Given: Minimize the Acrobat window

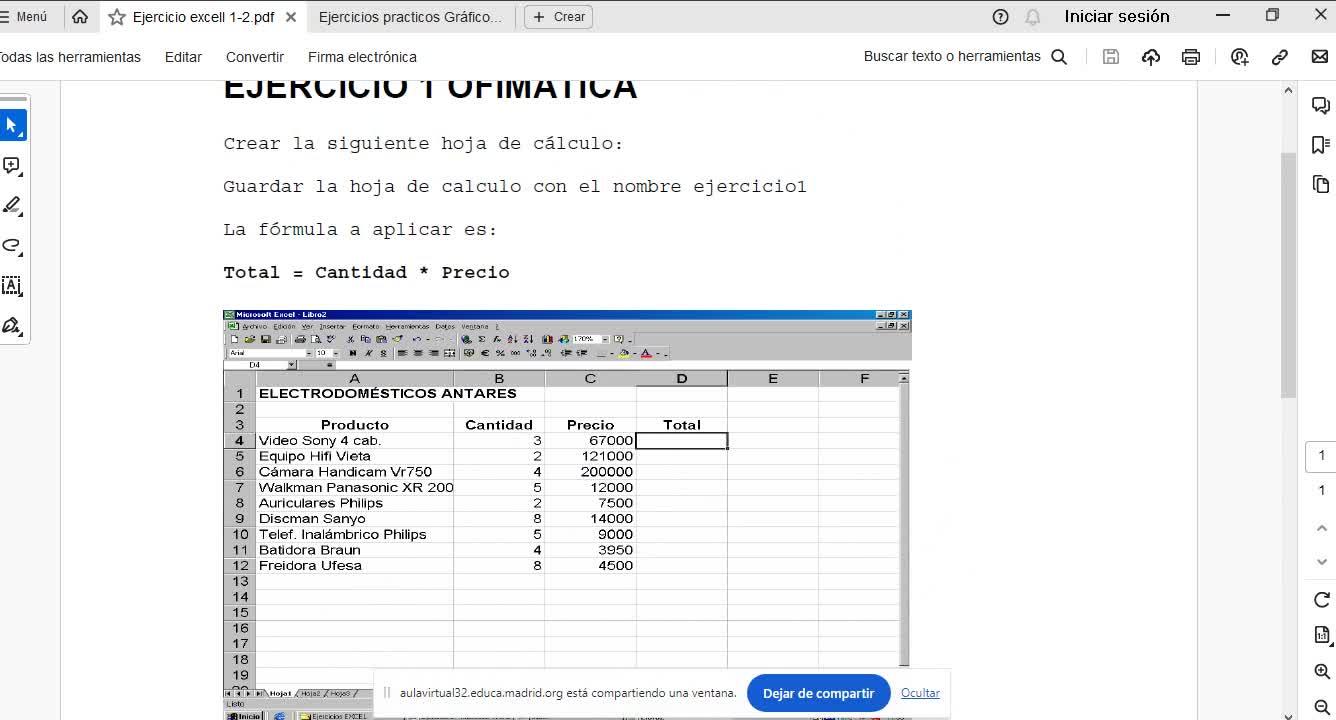Looking at the screenshot, I should [1223, 16].
